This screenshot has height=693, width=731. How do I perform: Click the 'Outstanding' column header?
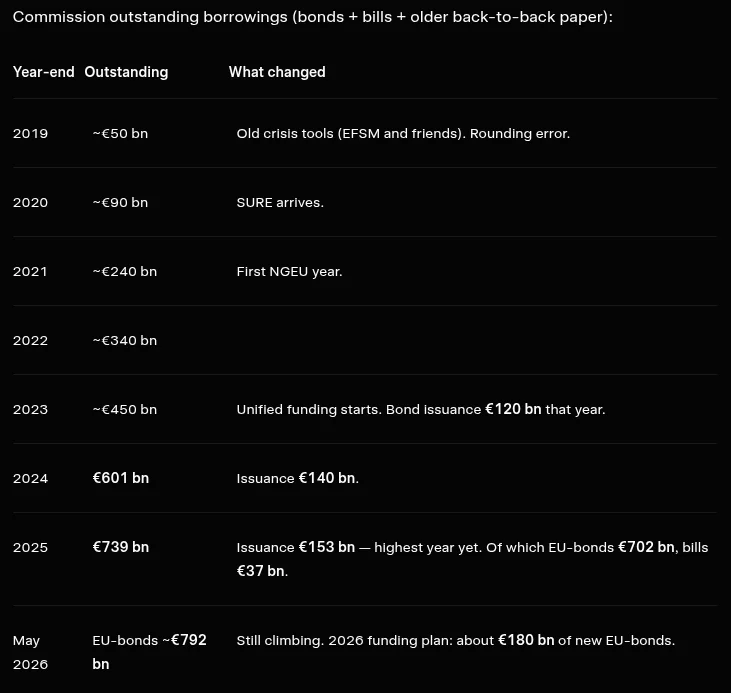pos(126,72)
